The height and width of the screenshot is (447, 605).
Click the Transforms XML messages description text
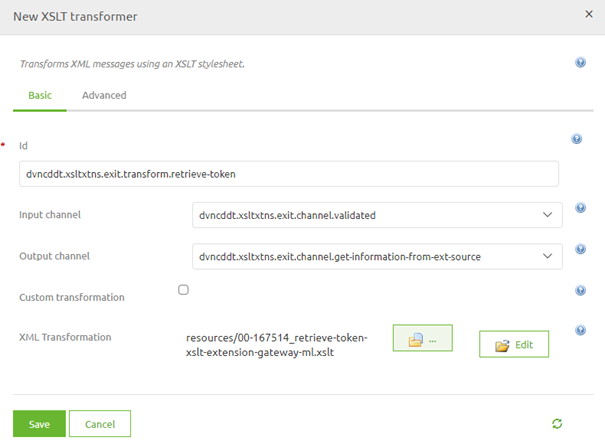point(132,64)
